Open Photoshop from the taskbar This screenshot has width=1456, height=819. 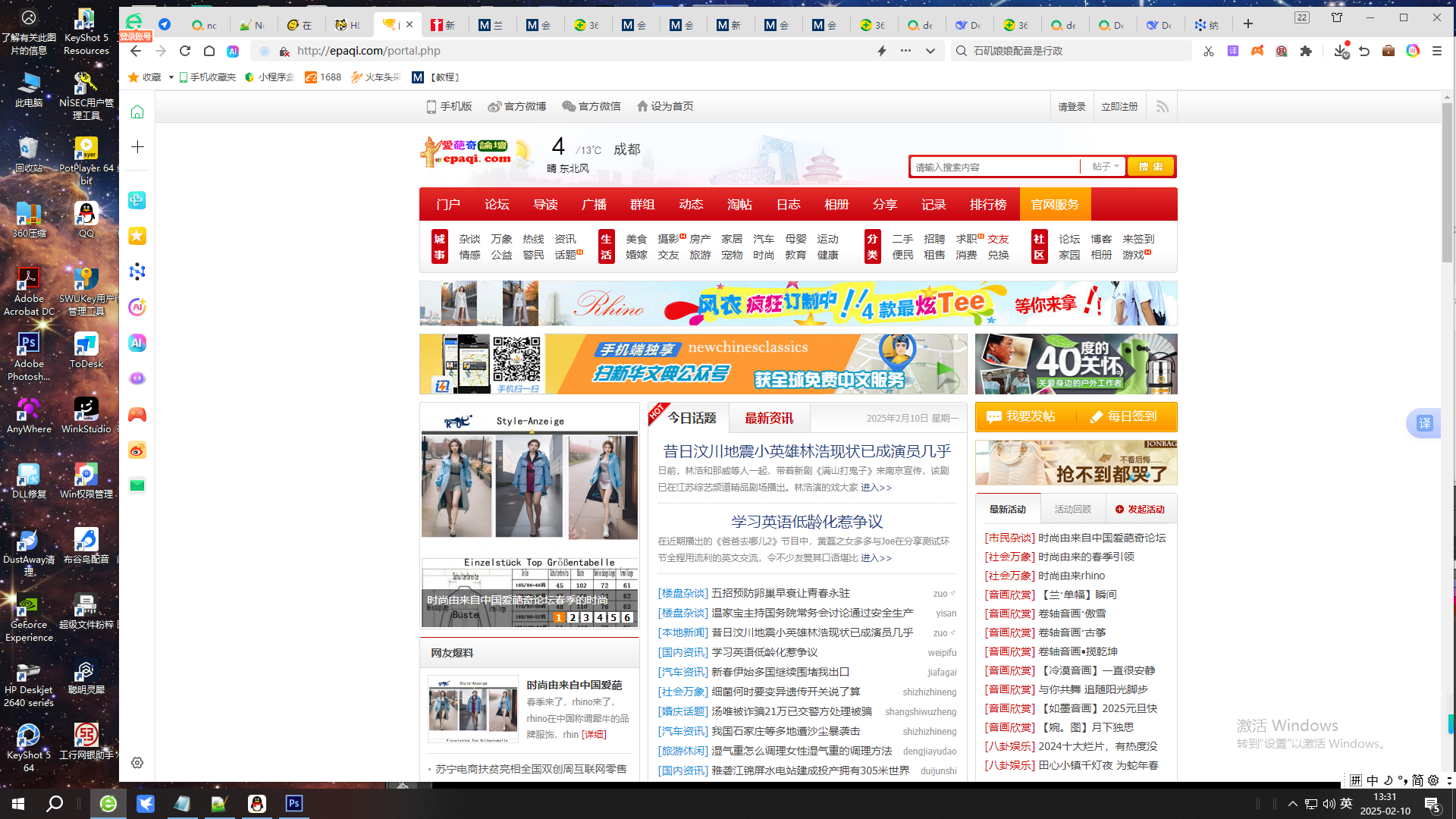click(294, 804)
